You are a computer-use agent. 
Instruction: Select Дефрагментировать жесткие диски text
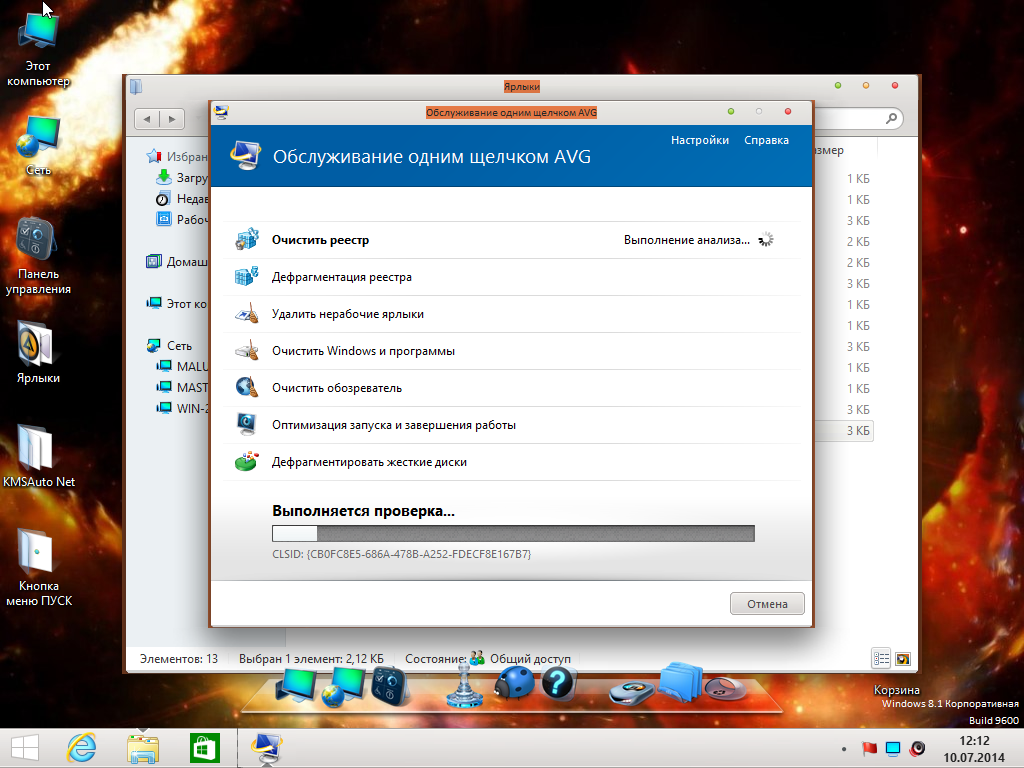(369, 462)
